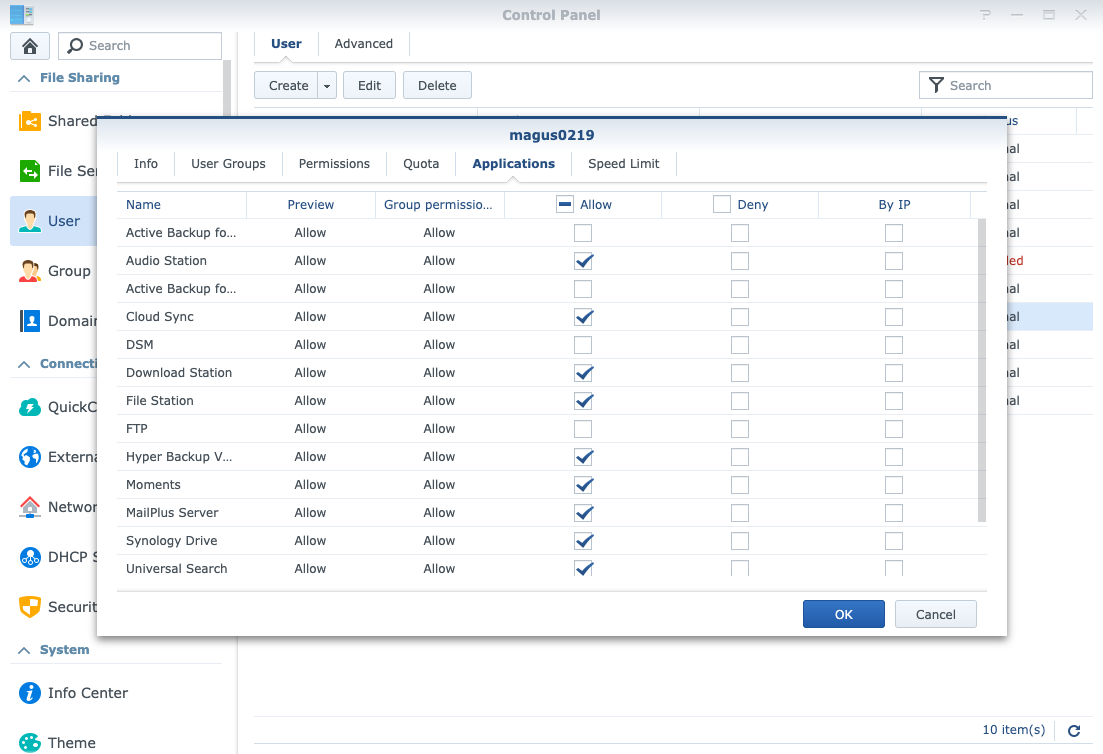Toggle the Deny column header checkbox
Viewport: 1103px width, 754px height.
click(722, 204)
